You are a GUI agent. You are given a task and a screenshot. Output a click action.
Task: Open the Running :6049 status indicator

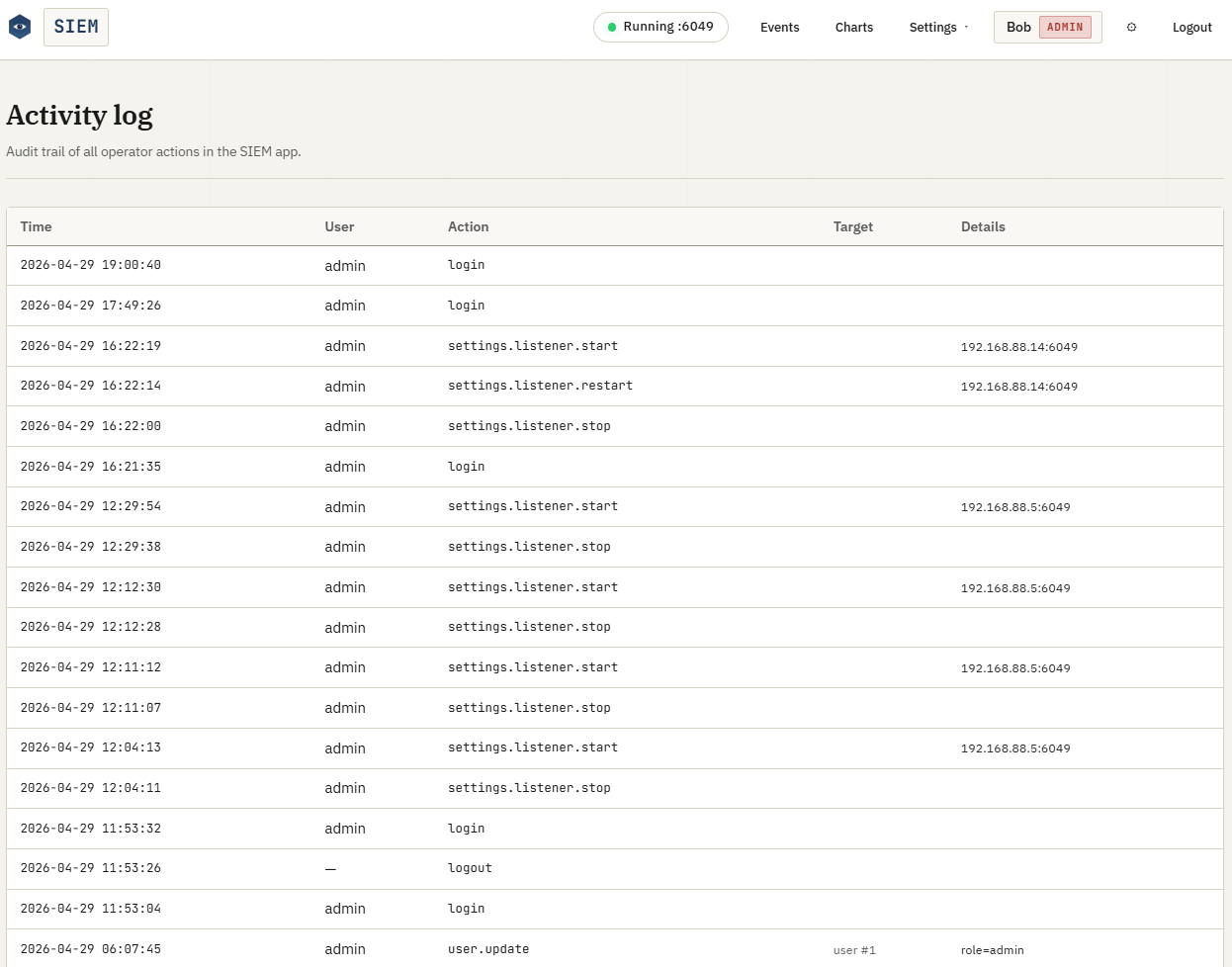click(x=660, y=27)
